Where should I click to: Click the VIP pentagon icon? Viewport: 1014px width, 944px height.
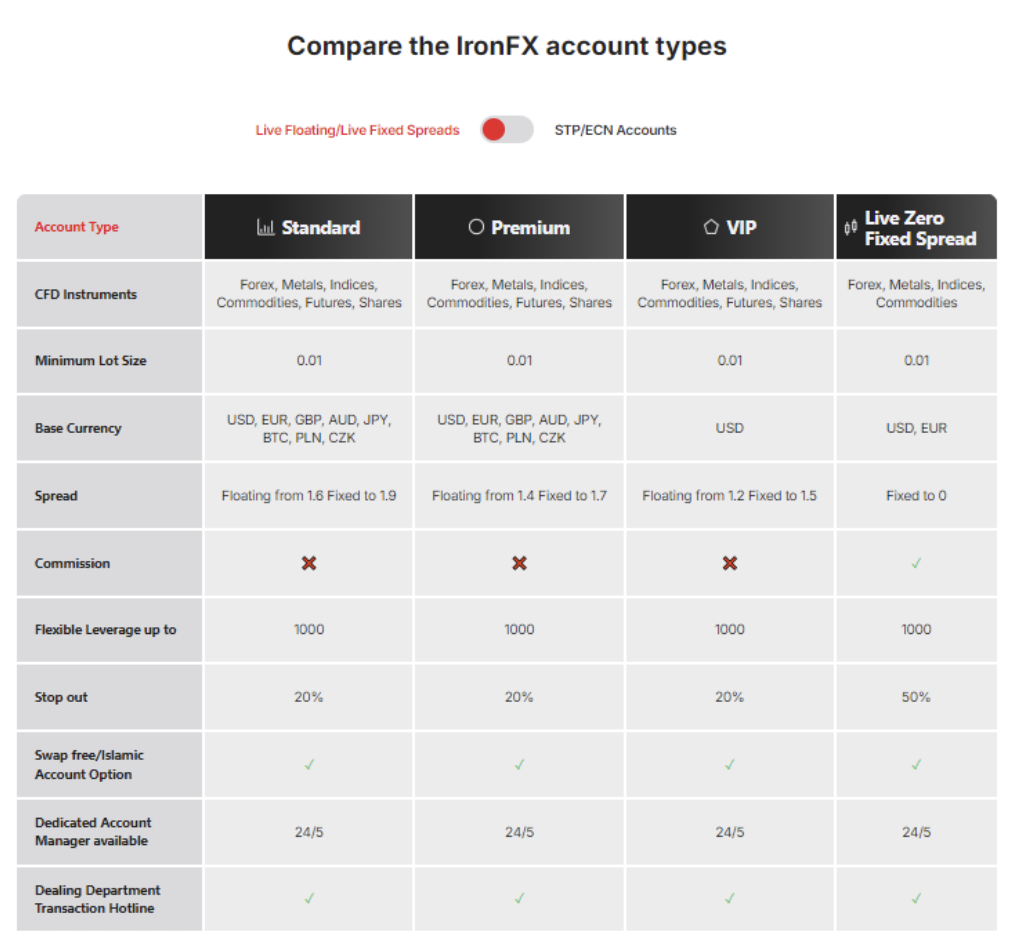(x=711, y=227)
